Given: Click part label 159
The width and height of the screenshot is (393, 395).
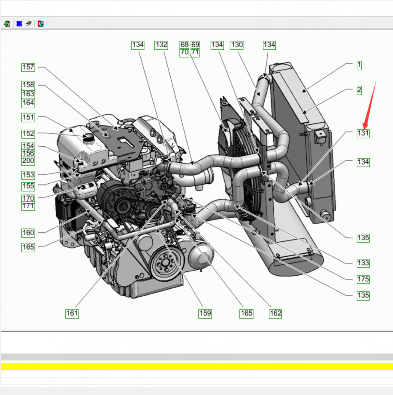Looking at the screenshot, I should point(205,313).
